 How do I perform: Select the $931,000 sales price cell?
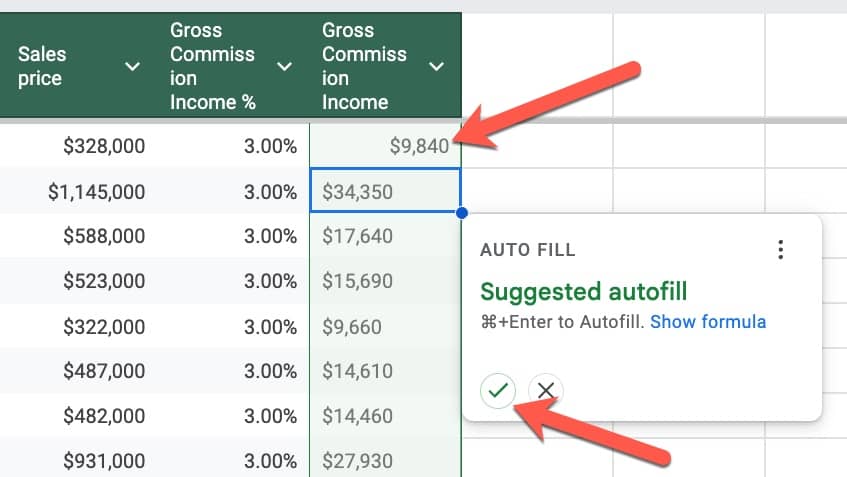[x=79, y=458]
